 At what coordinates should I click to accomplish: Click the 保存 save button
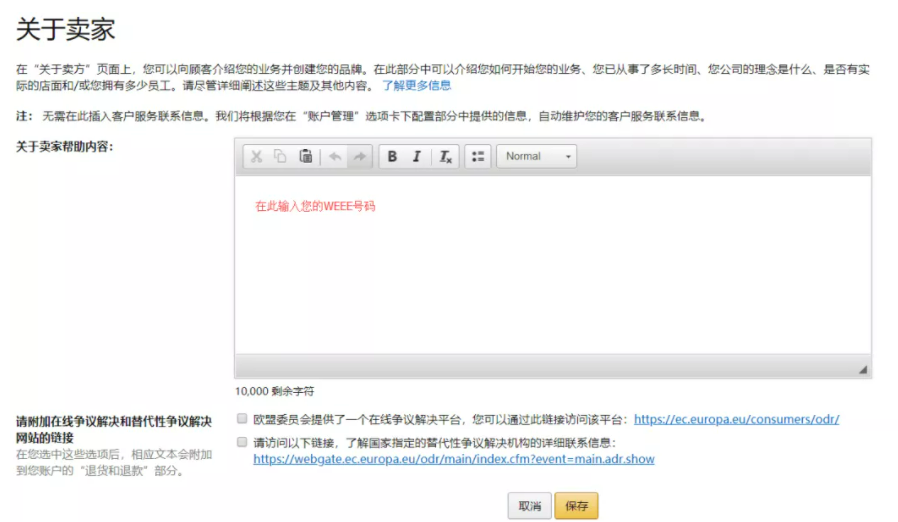point(576,506)
